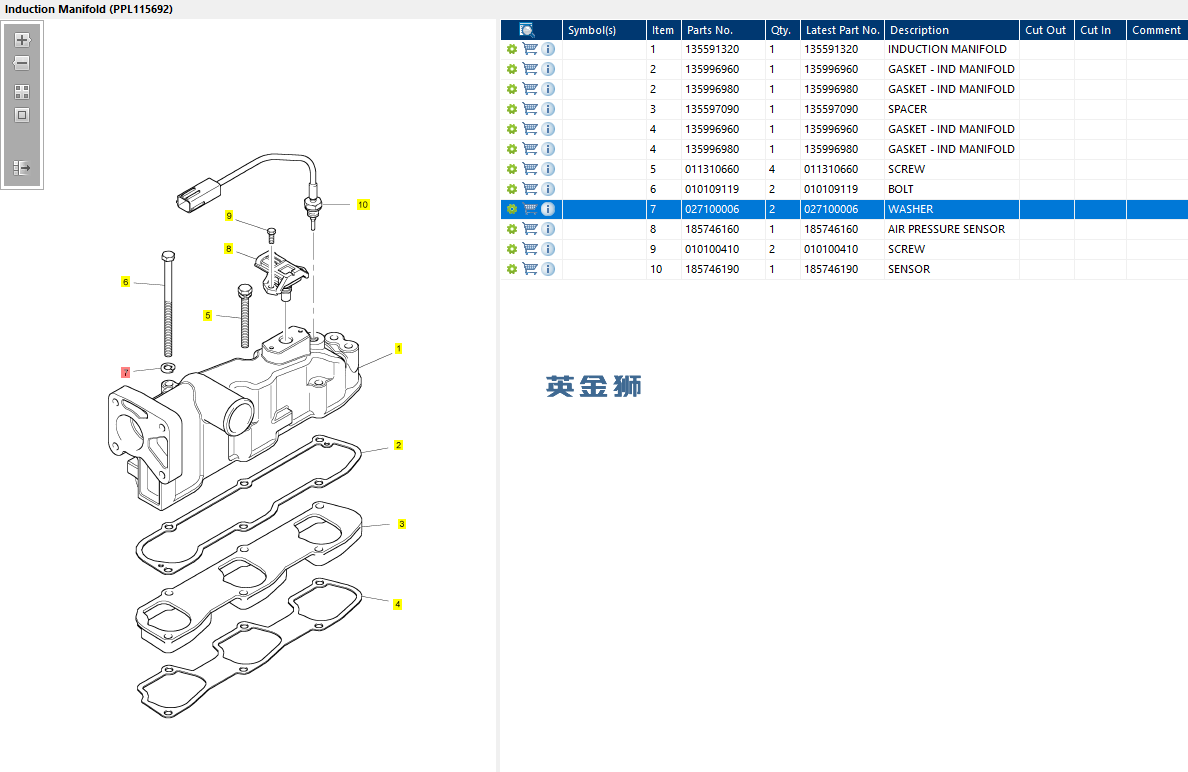1188x772 pixels.
Task: Add item 4 gasket 135996960 to cart
Action: [x=530, y=129]
